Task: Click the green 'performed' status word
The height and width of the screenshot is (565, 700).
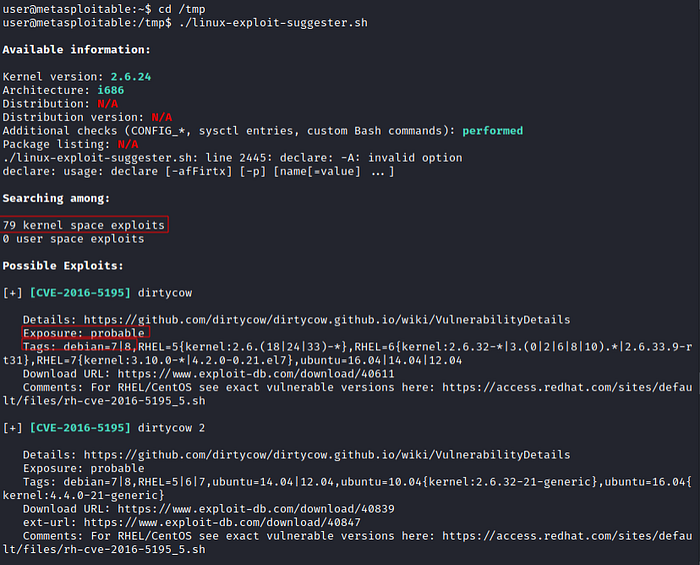Action: click(x=492, y=131)
